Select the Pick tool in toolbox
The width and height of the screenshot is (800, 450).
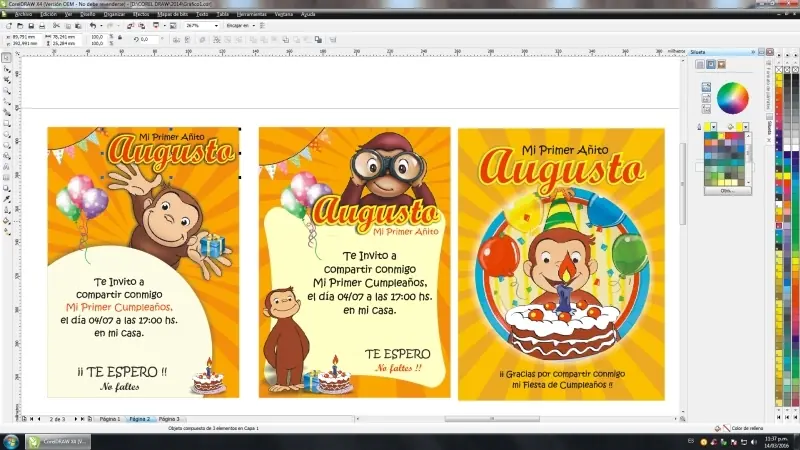point(7,58)
